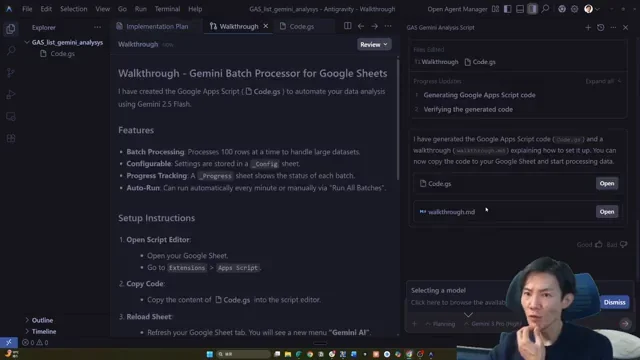Add context with plus icon in chat input
This screenshot has width=640, height=360.
[x=414, y=324]
